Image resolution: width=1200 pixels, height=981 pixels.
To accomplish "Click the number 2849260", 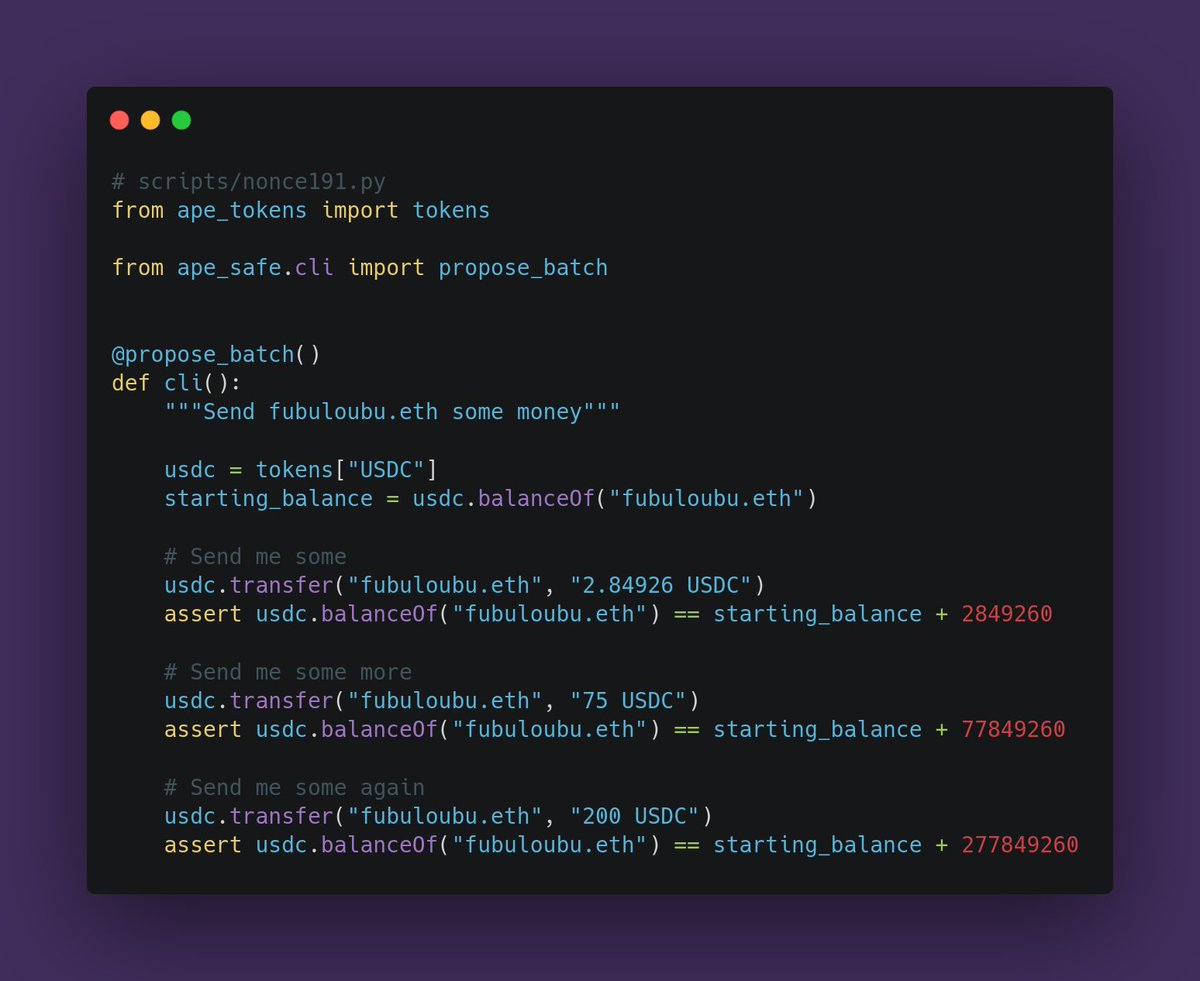I will pos(1007,614).
